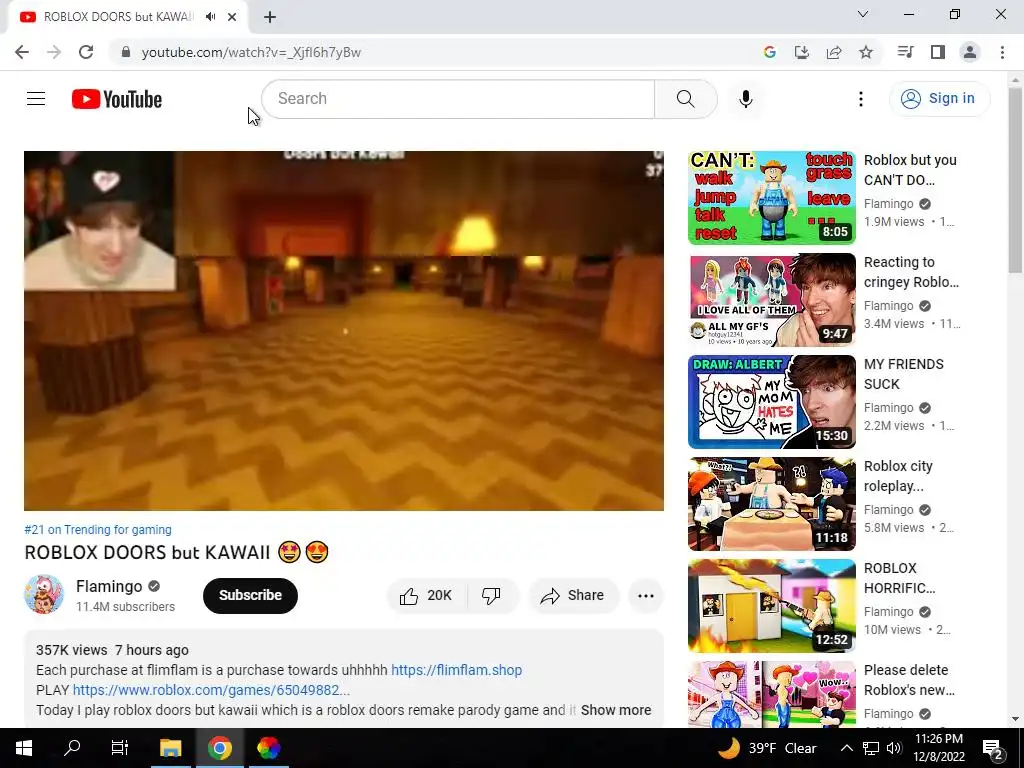Open the roblox.com games link
This screenshot has width=1024, height=768.
pos(211,690)
